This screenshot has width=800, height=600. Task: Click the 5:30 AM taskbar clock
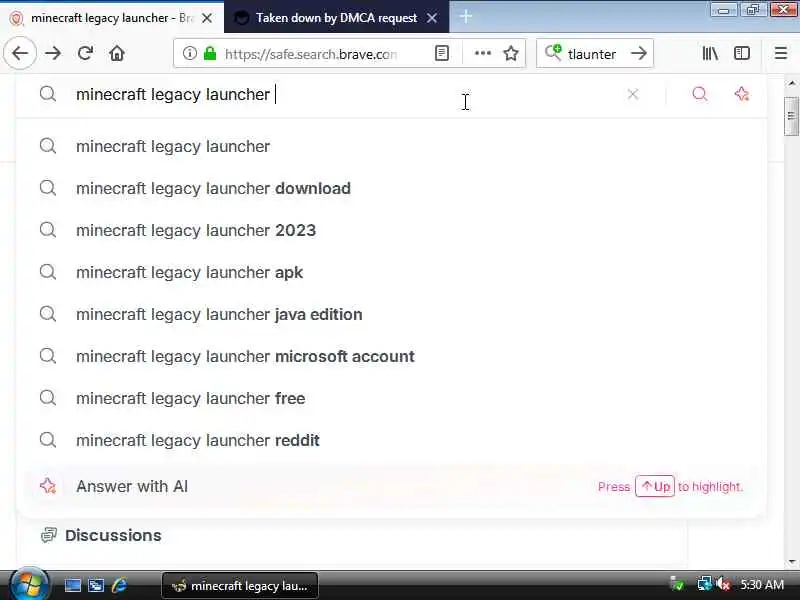(762, 585)
